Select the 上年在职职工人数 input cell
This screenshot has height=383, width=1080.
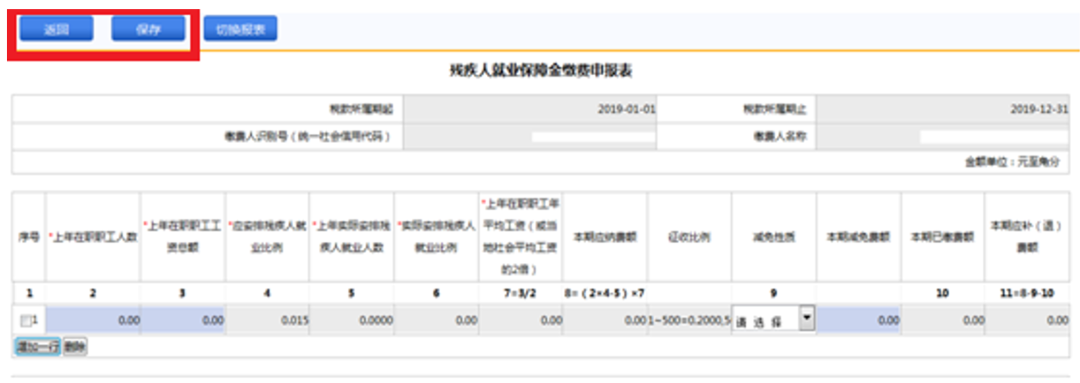pos(94,320)
